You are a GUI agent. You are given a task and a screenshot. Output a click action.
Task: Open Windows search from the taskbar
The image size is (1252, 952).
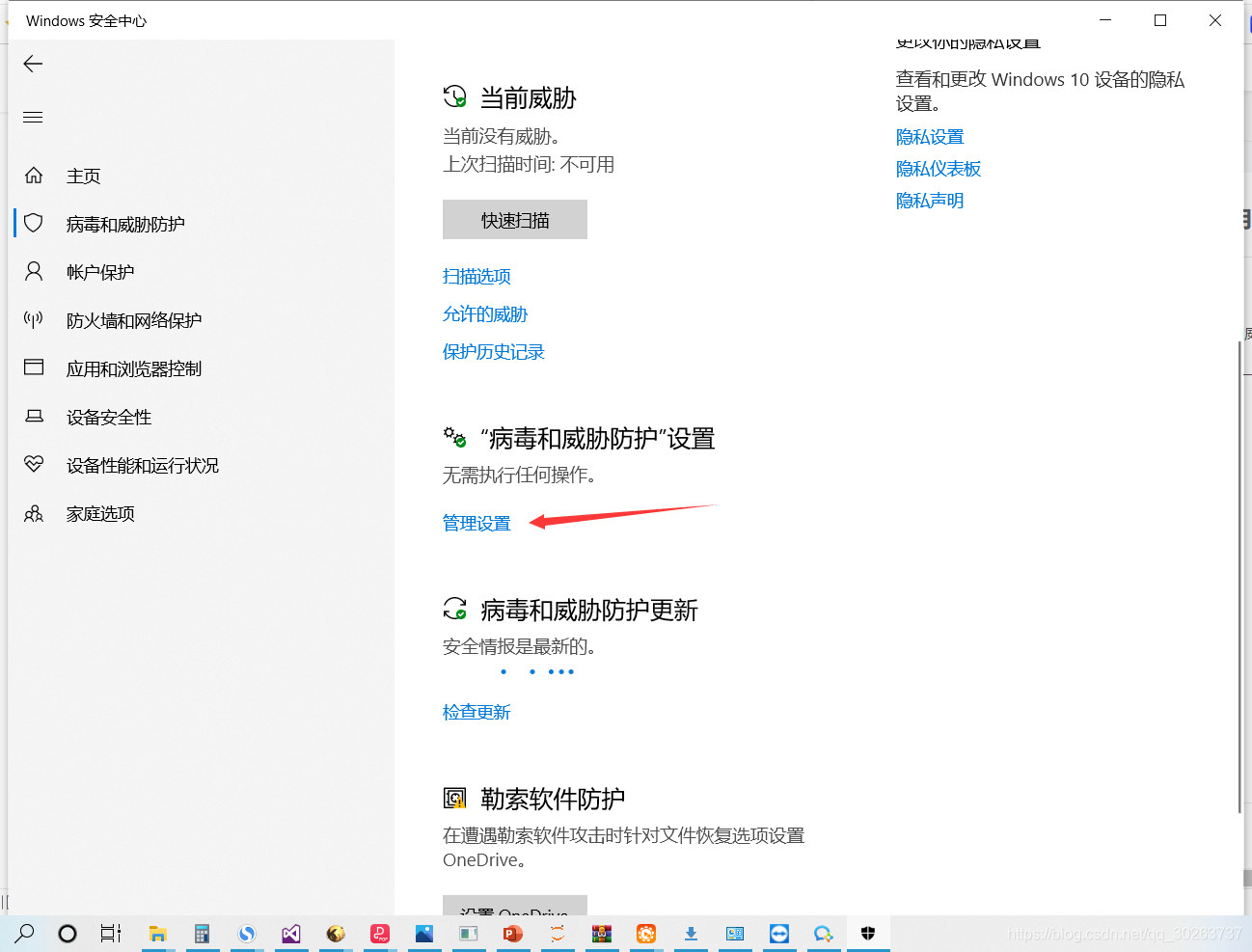[x=24, y=933]
